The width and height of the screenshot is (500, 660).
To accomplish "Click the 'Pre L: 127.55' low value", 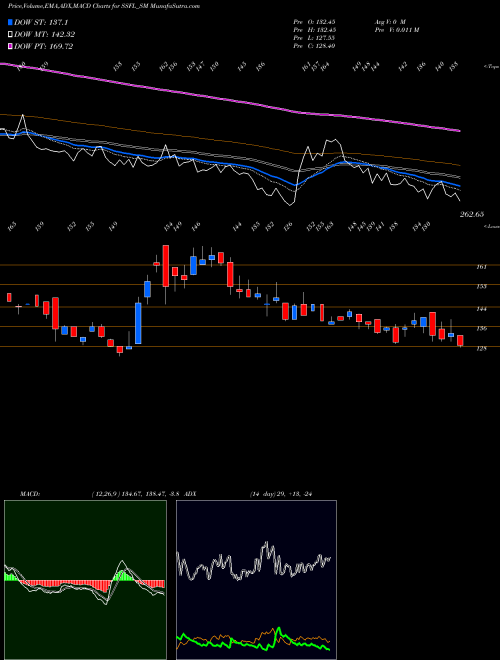I will 314,38.
